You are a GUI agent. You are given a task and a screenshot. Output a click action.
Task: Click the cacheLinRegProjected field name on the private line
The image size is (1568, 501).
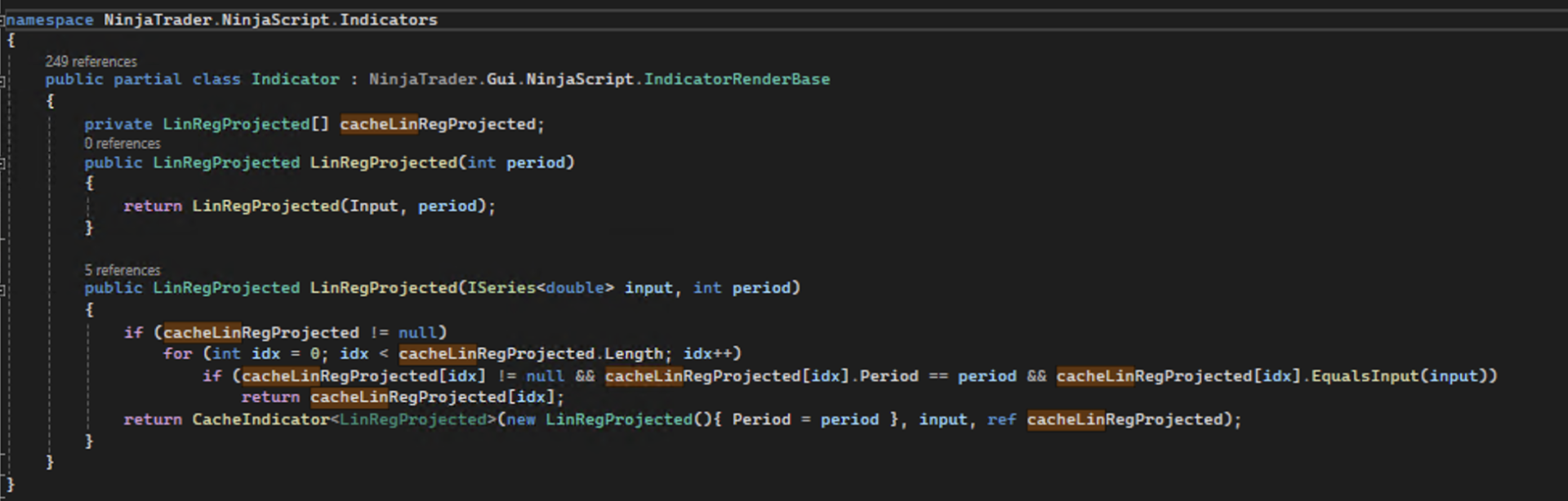[438, 124]
